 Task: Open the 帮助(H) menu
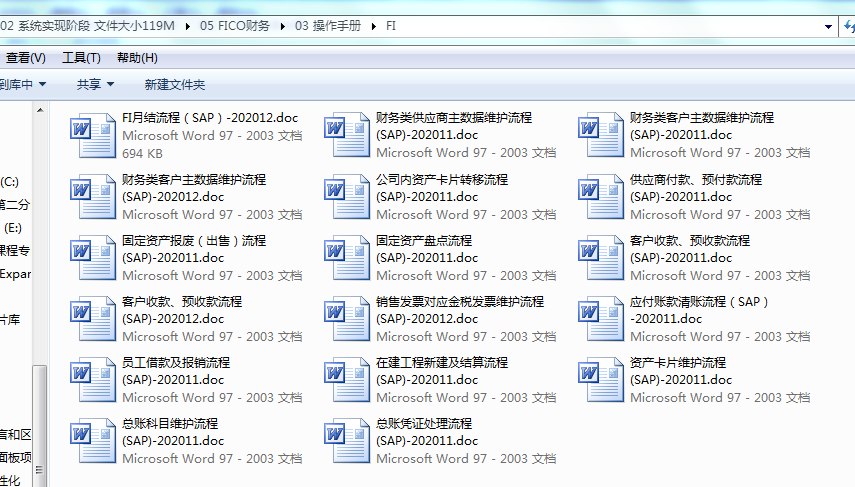click(x=137, y=58)
